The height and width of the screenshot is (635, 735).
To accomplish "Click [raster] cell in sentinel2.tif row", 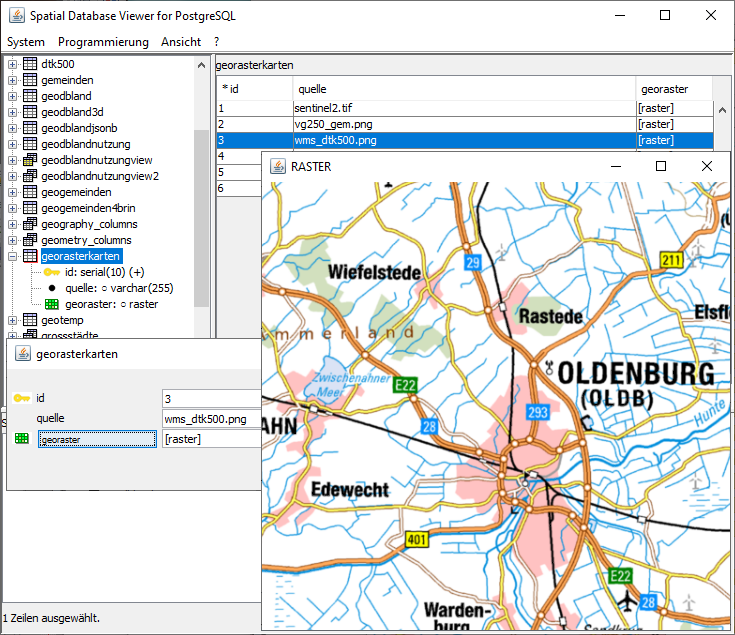I will click(x=675, y=108).
